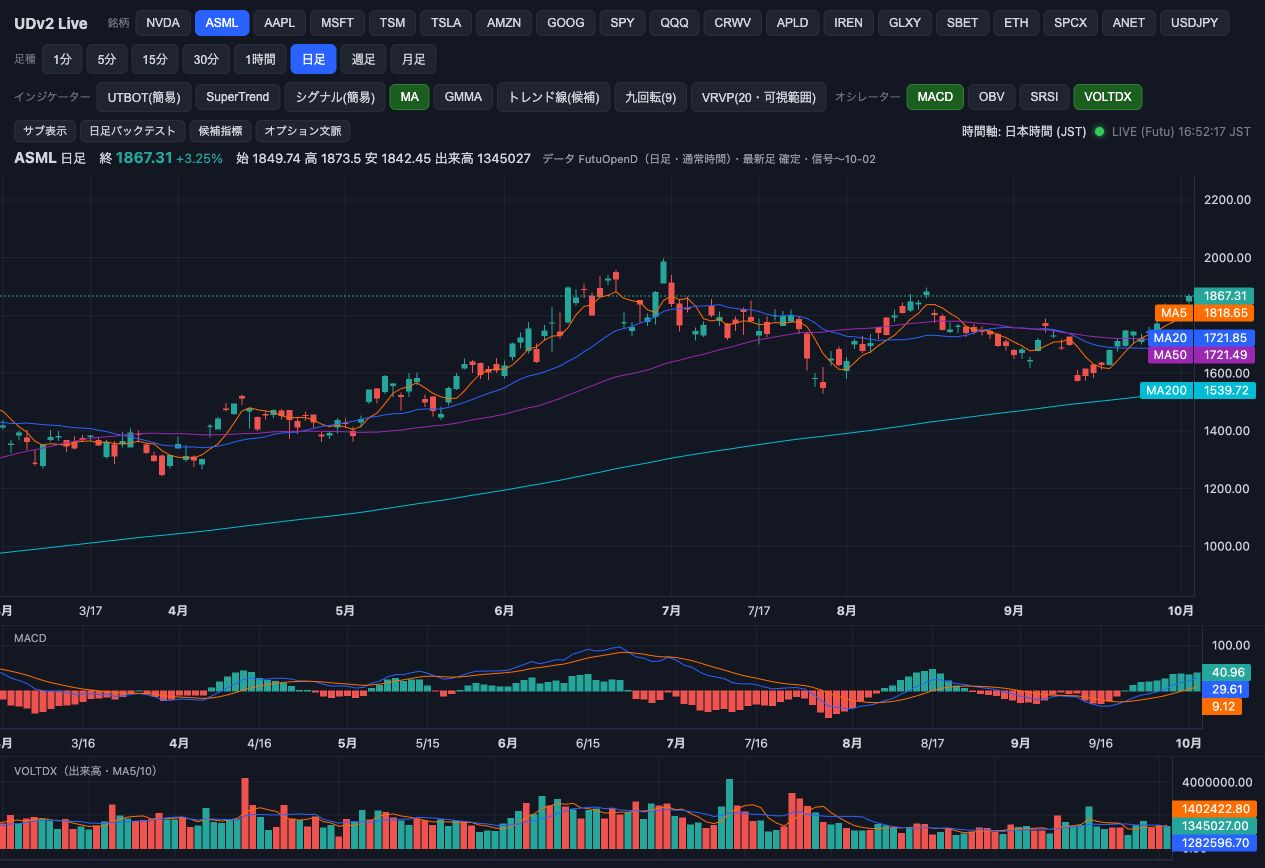1265x868 pixels.
Task: Enable the SuperTrend indicator
Action: pyautogui.click(x=237, y=97)
